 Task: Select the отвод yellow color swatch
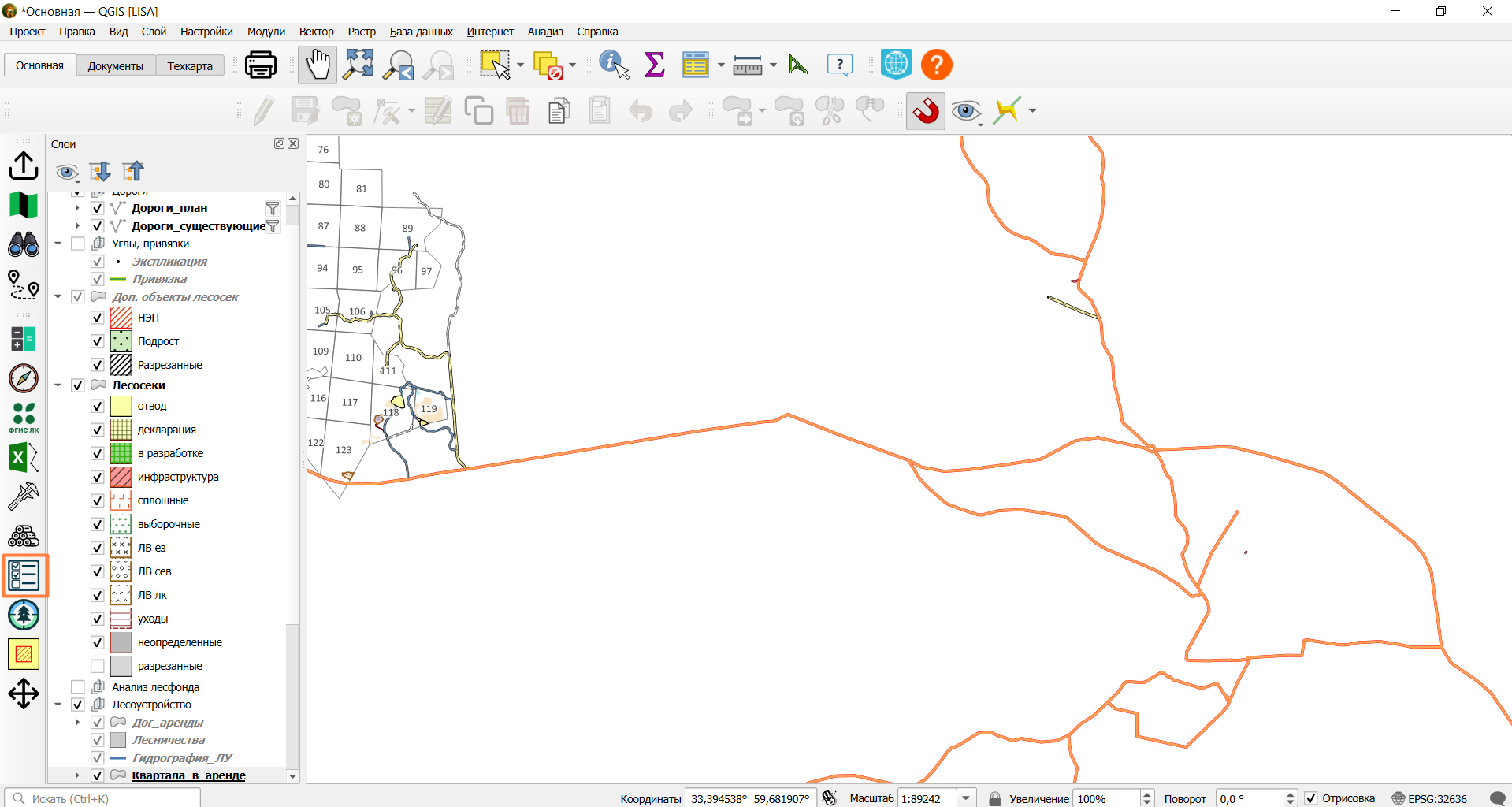click(121, 406)
